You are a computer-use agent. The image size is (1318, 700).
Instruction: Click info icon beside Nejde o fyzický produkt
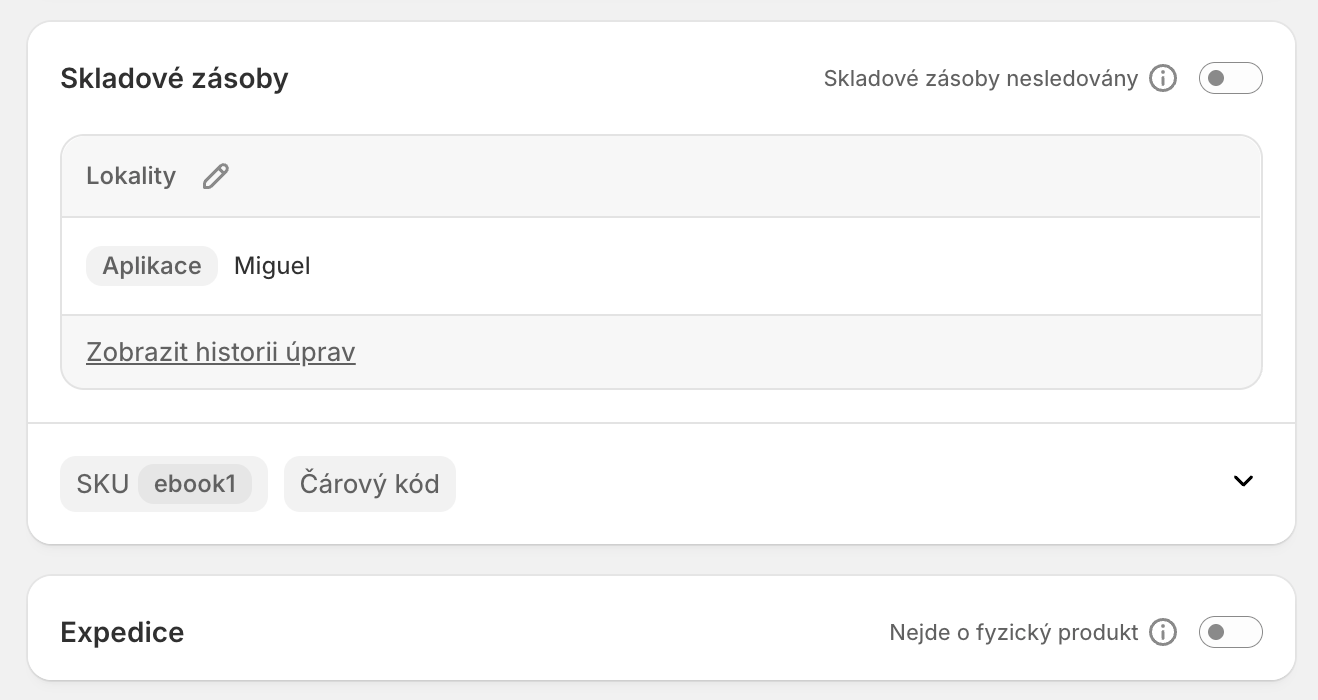[x=1162, y=632]
